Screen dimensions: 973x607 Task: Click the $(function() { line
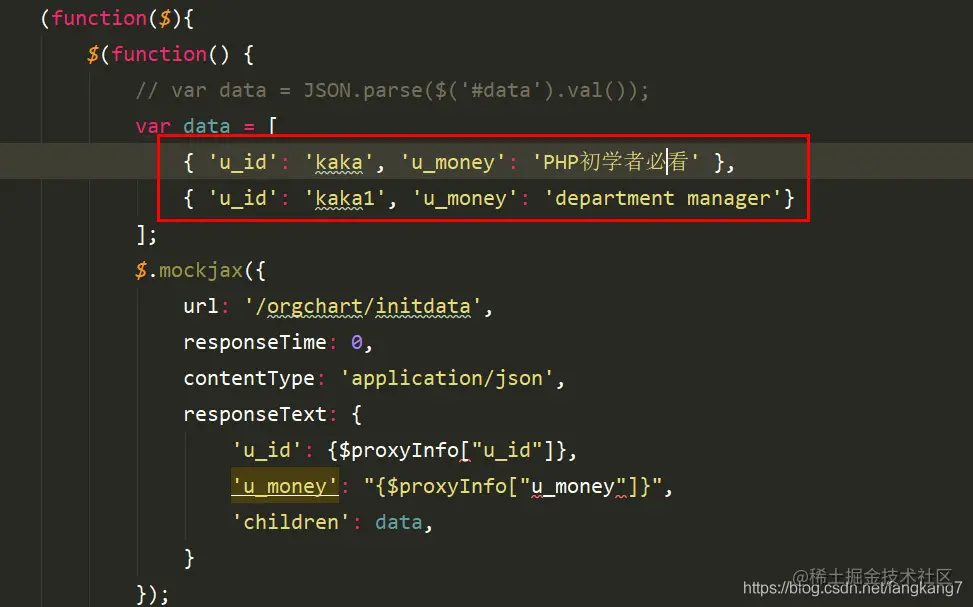170,54
